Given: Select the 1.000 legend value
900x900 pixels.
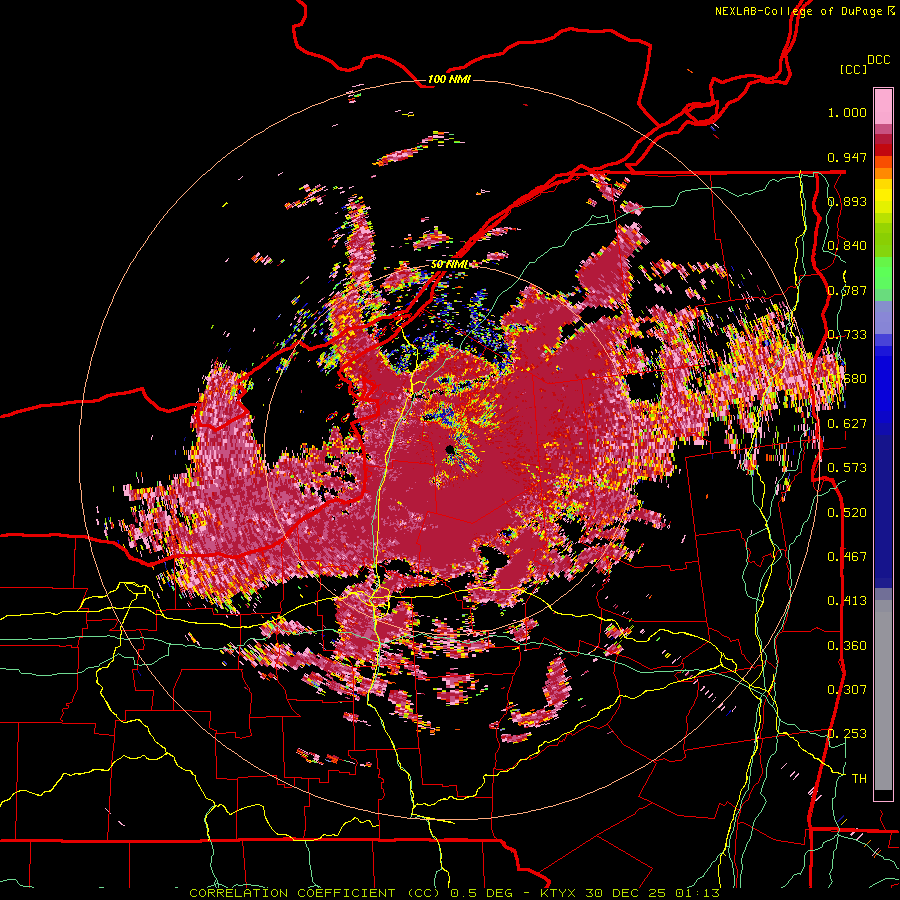Looking at the screenshot, I should (x=847, y=112).
